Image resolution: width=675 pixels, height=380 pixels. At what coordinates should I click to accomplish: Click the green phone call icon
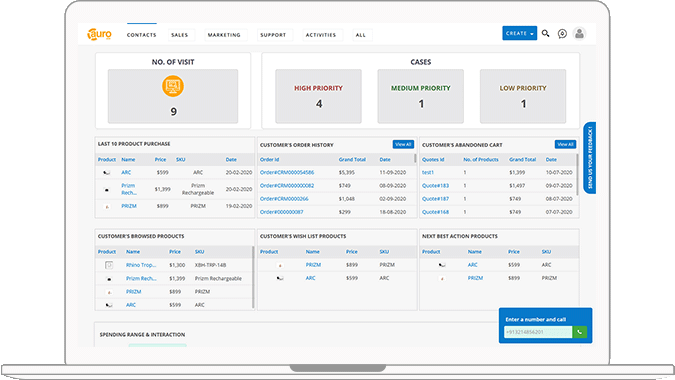click(580, 332)
